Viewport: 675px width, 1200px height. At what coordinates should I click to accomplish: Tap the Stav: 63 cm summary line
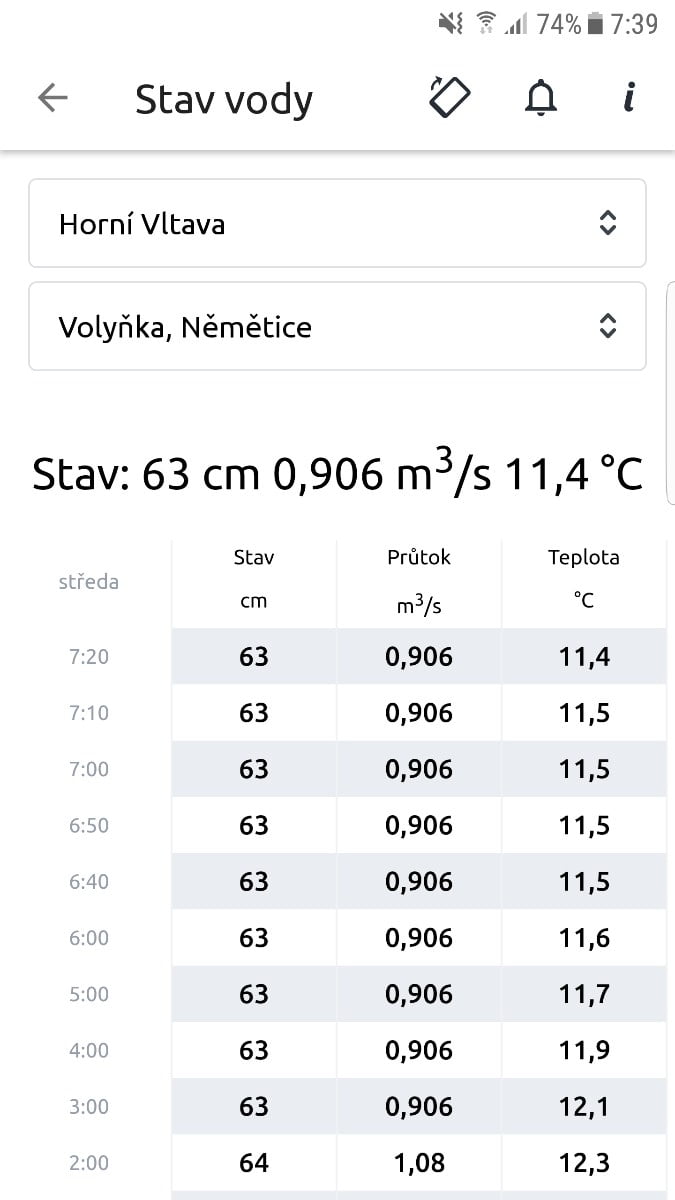point(337,470)
